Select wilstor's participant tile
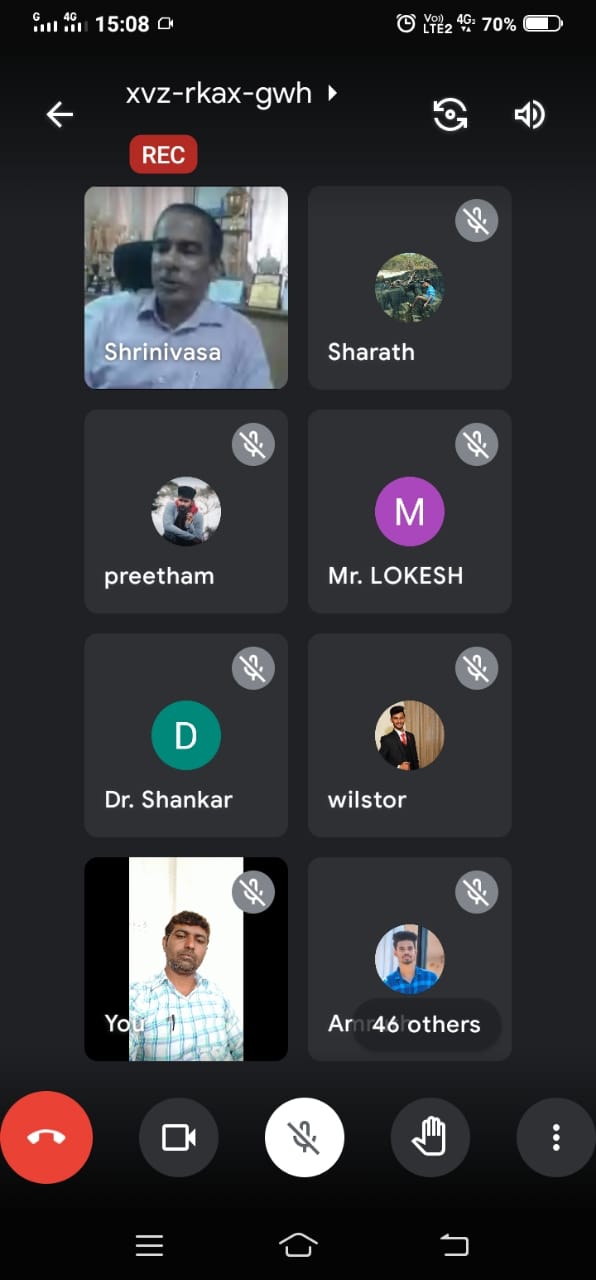Screen dimensions: 596x1280 coord(409,735)
